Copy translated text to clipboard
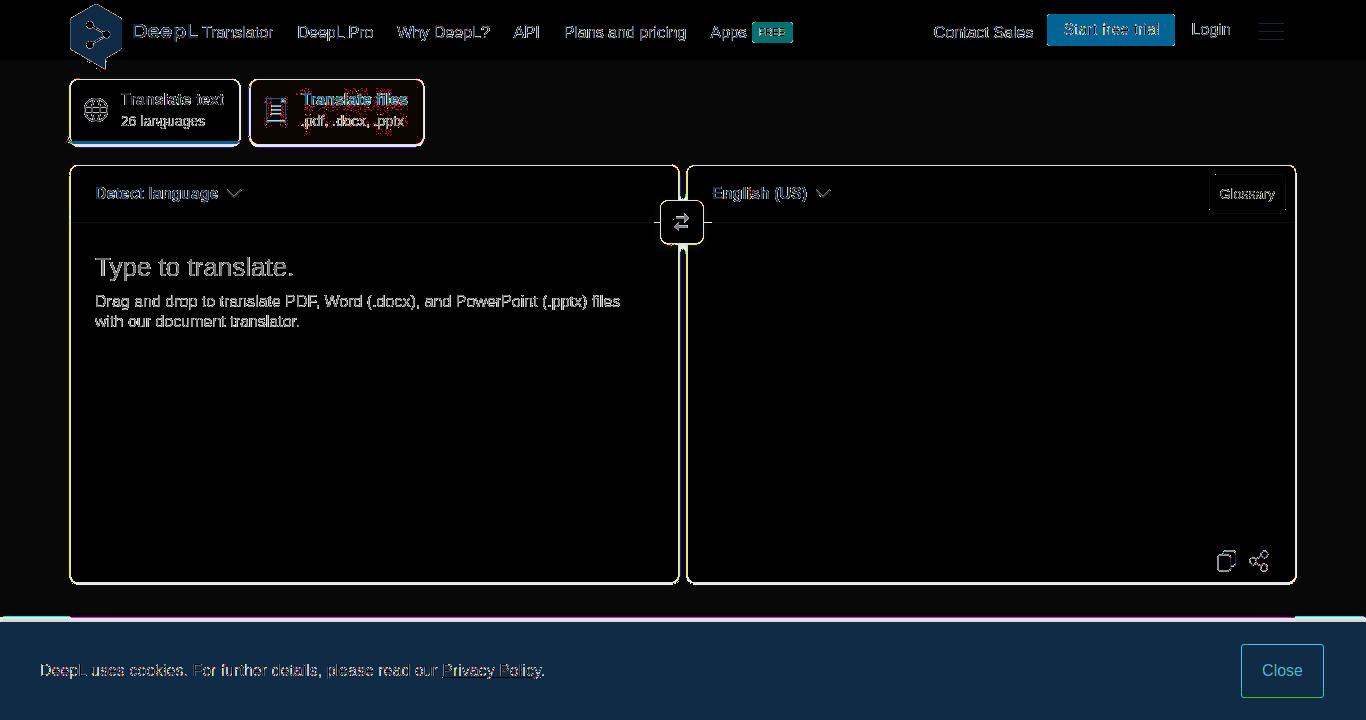 click(1227, 561)
